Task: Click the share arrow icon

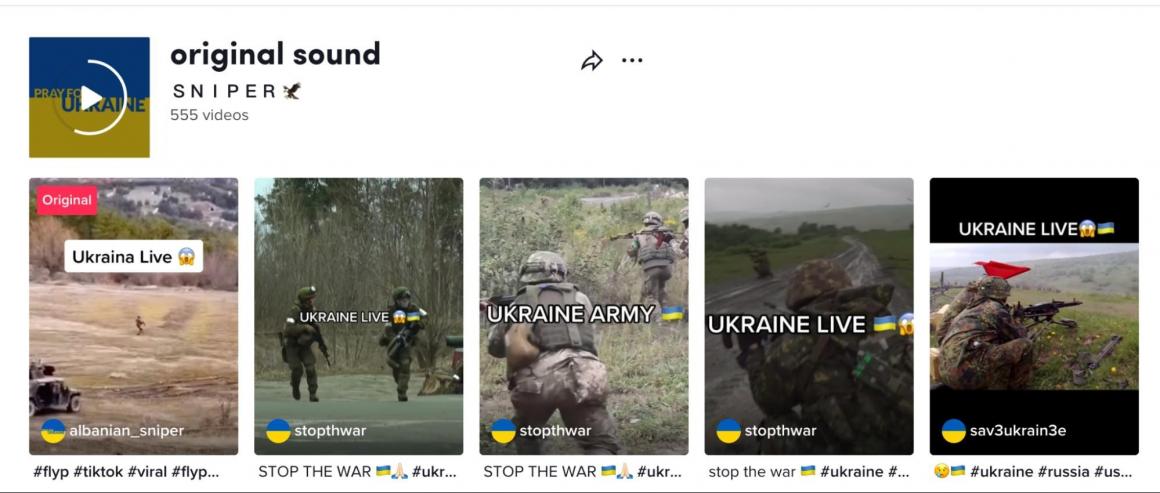Action: pyautogui.click(x=591, y=61)
